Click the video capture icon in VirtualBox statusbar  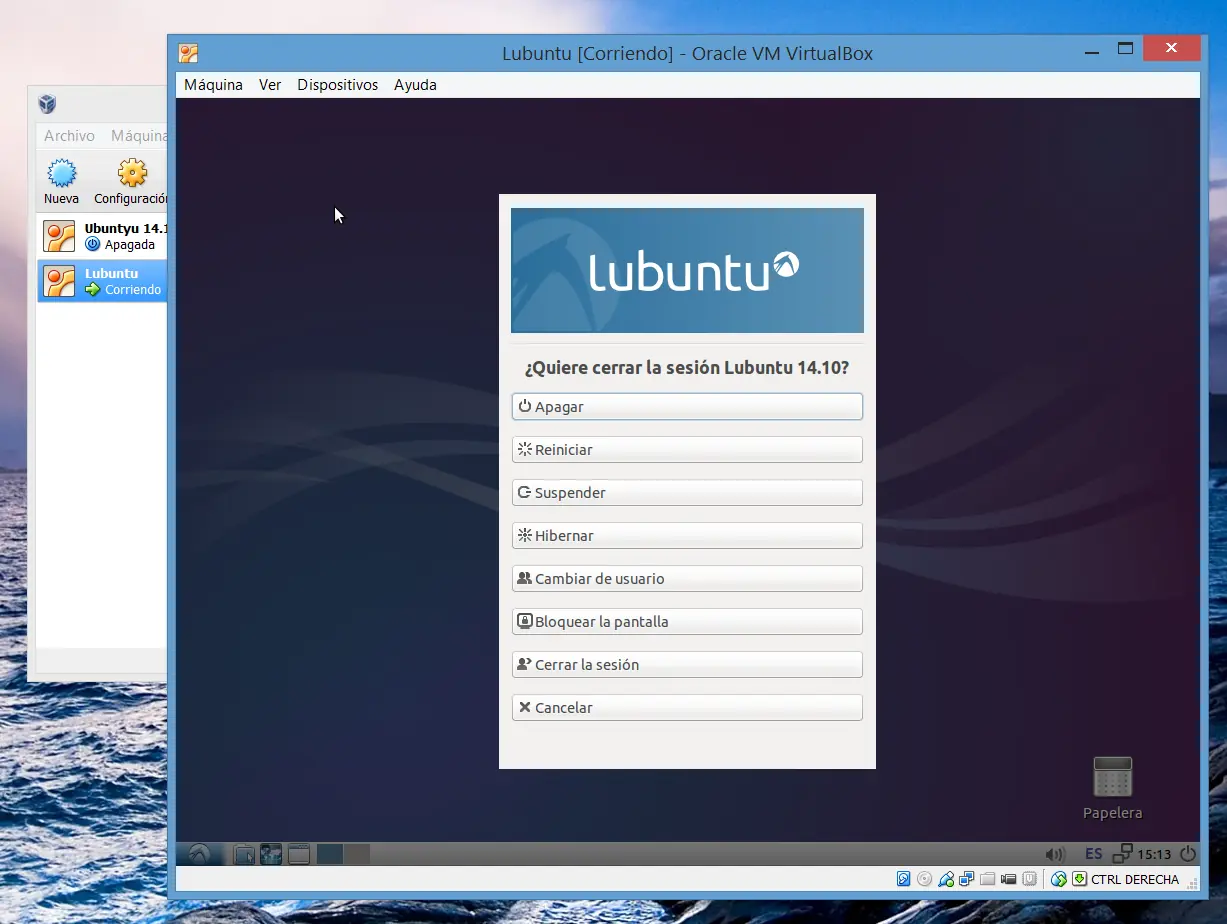1008,878
